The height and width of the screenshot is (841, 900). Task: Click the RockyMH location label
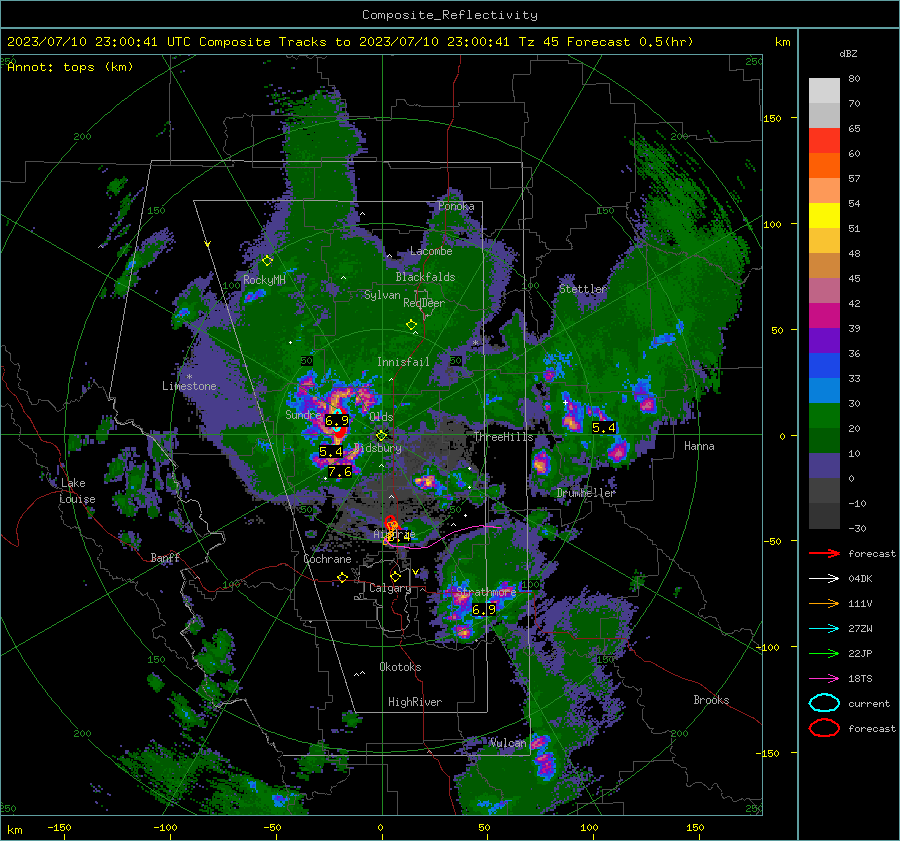pyautogui.click(x=264, y=280)
